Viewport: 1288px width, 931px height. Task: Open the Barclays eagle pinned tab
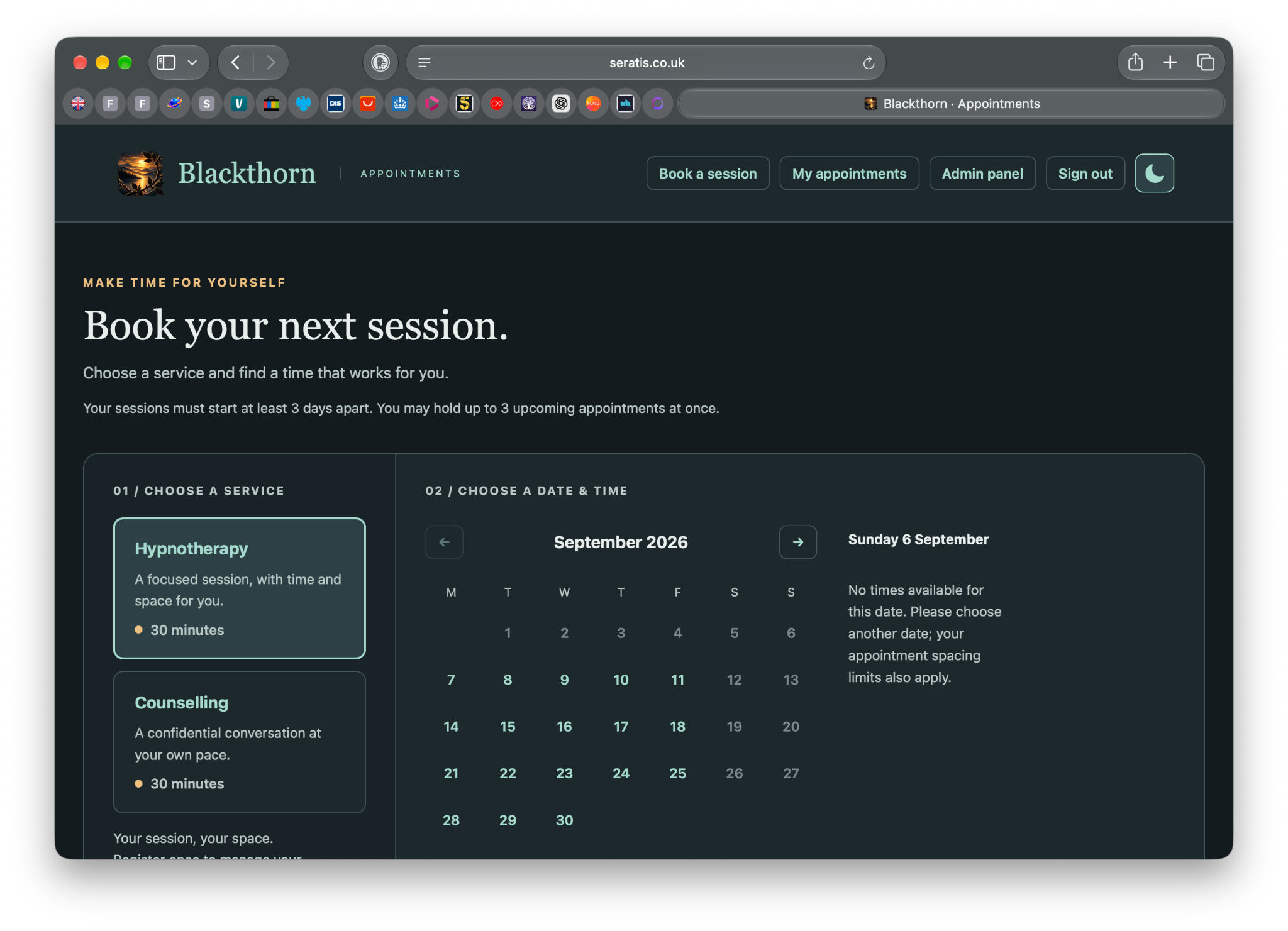click(x=303, y=104)
